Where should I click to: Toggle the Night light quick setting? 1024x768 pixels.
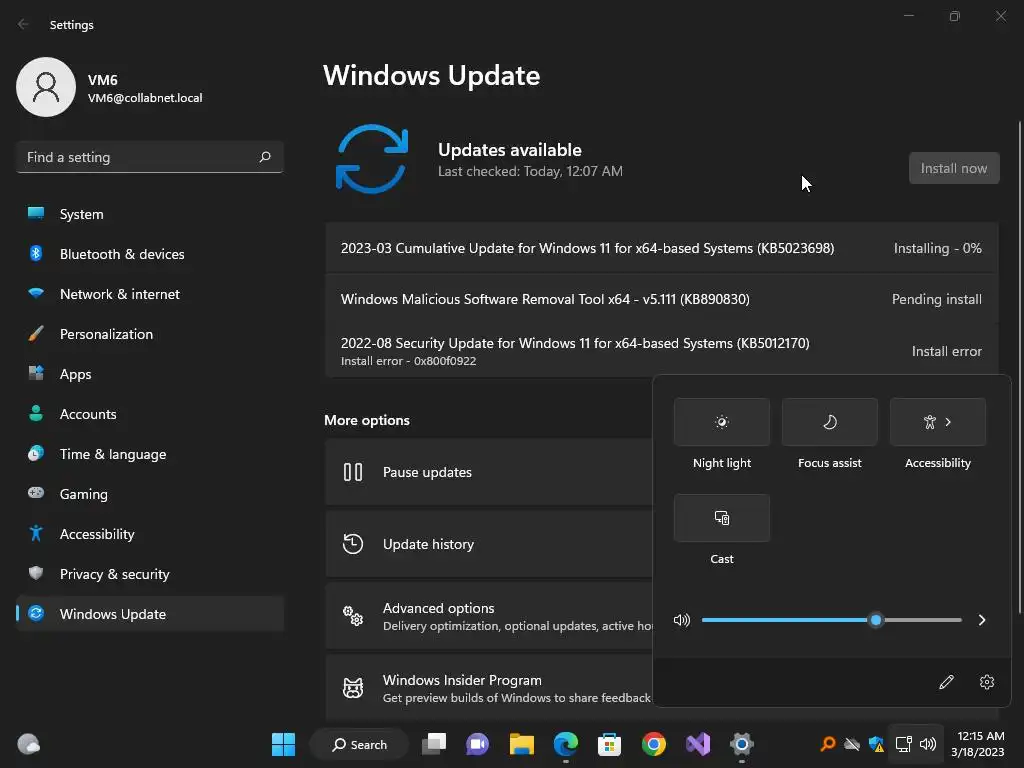pos(722,422)
